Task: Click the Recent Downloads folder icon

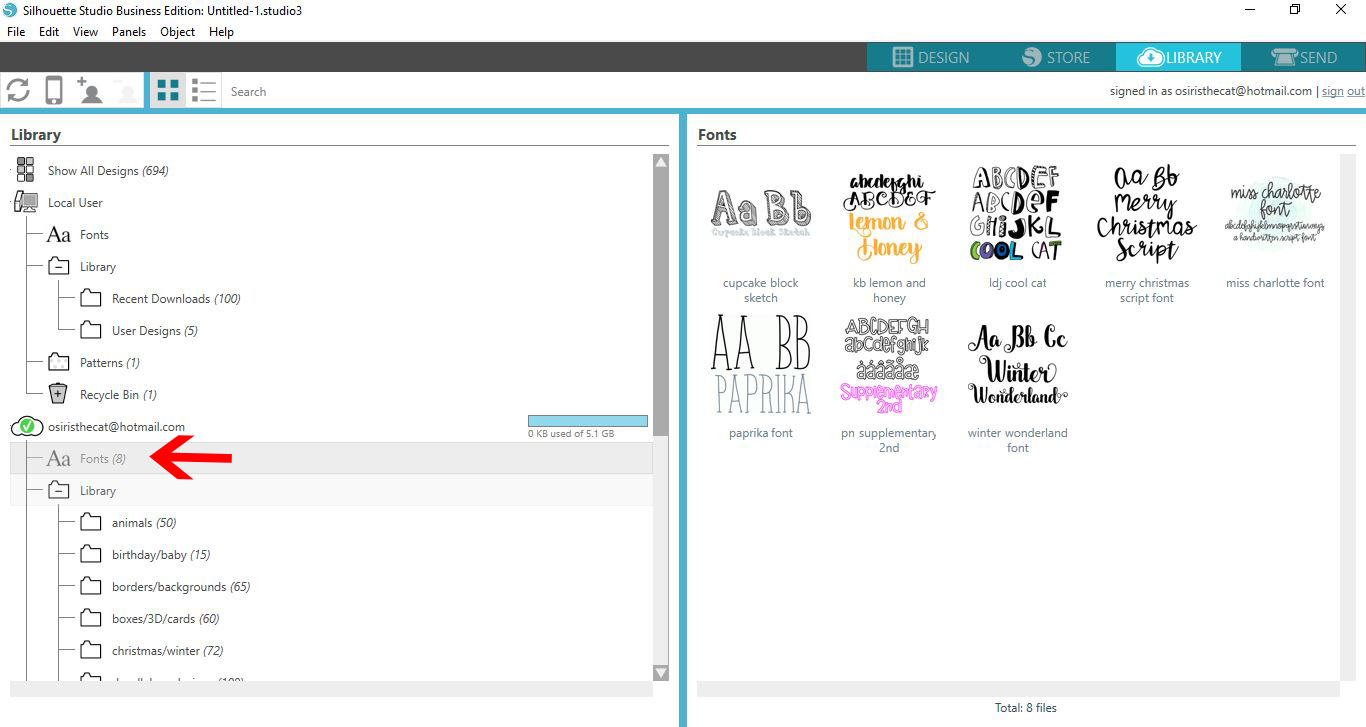Action: tap(91, 298)
